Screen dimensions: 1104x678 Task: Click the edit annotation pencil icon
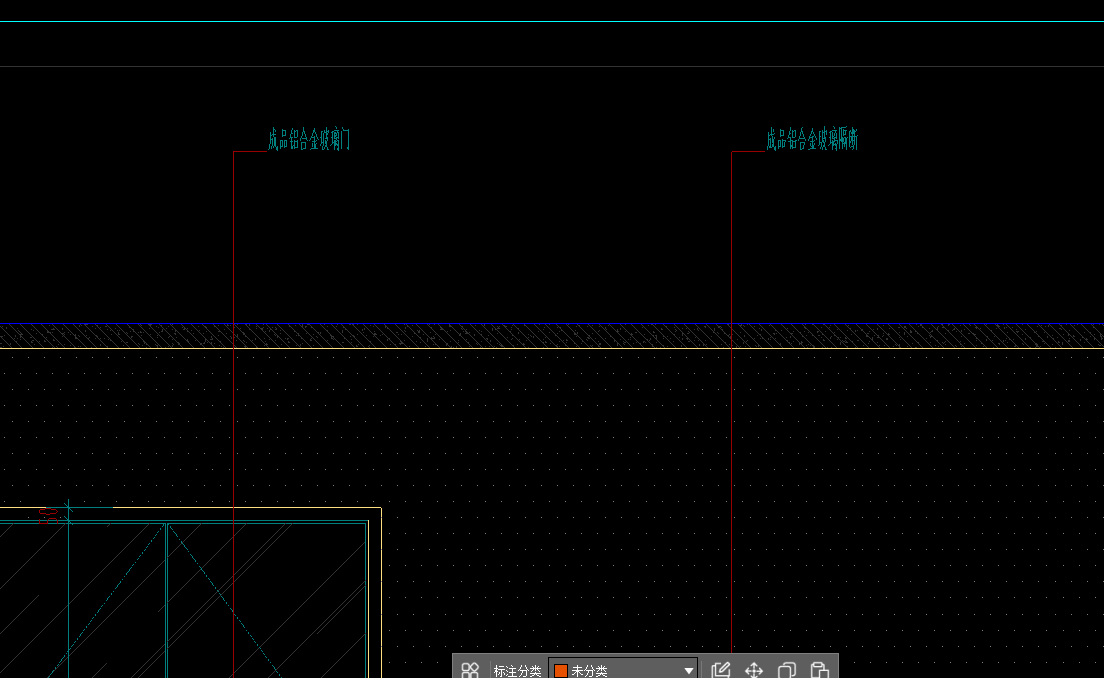click(x=720, y=670)
